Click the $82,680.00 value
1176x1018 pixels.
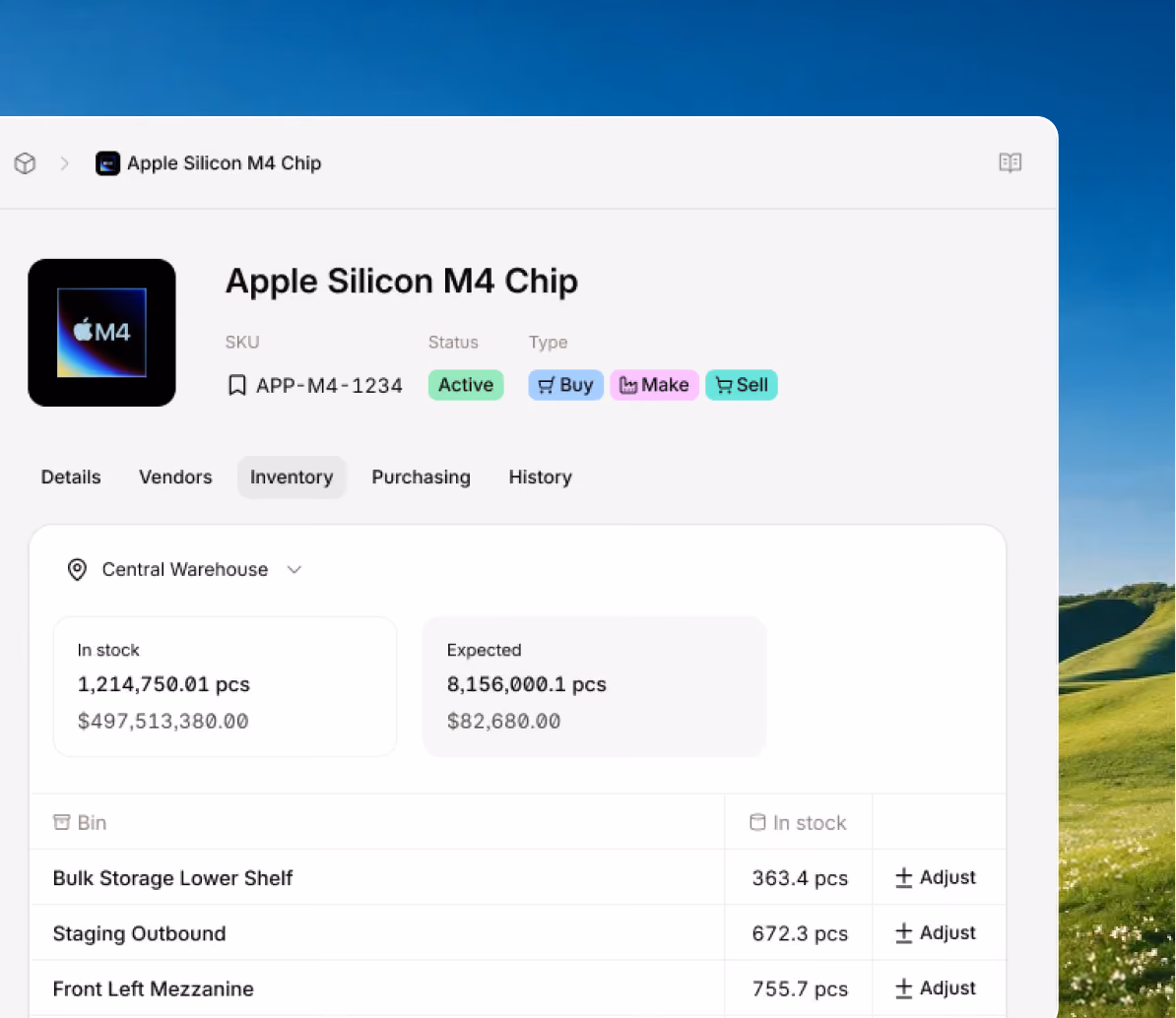pyautogui.click(x=503, y=721)
